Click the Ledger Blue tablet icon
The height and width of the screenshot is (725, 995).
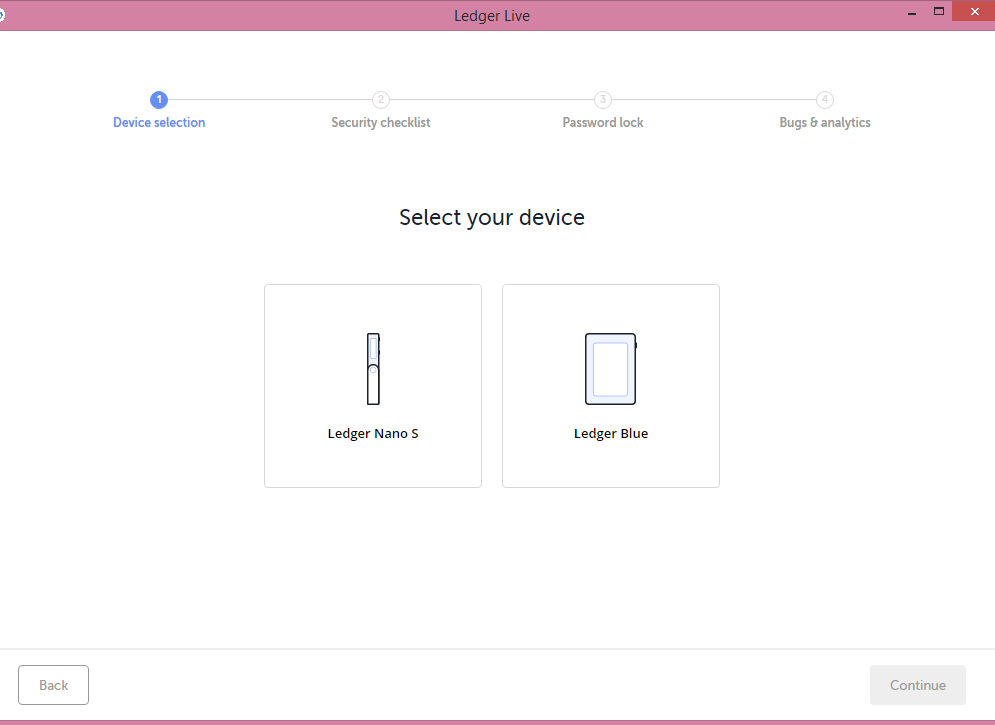pos(611,369)
